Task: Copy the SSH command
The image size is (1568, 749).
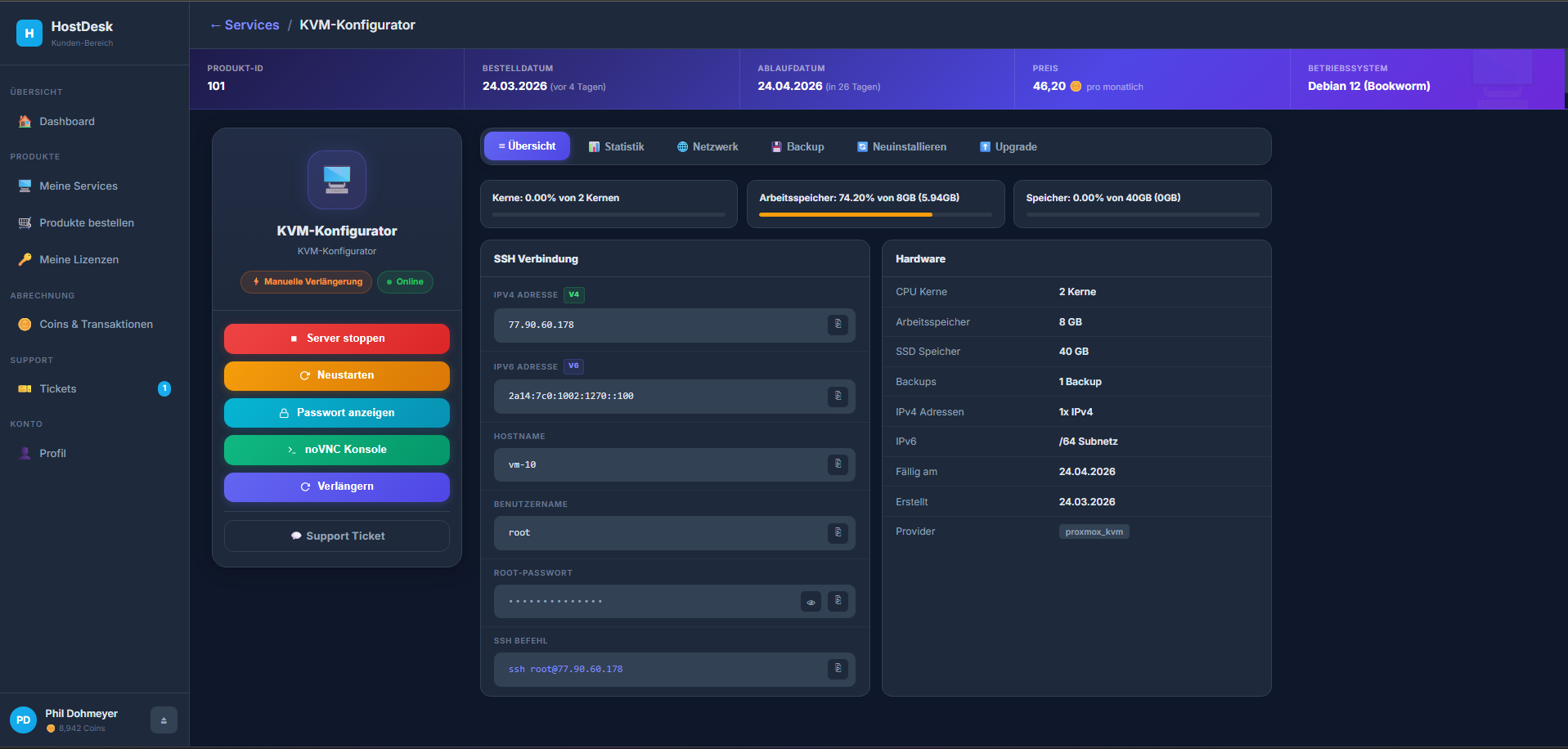Action: click(838, 669)
